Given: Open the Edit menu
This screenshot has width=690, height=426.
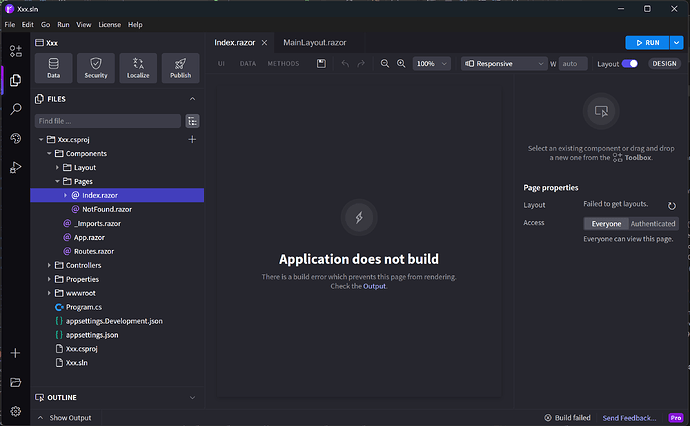Looking at the screenshot, I should [28, 25].
